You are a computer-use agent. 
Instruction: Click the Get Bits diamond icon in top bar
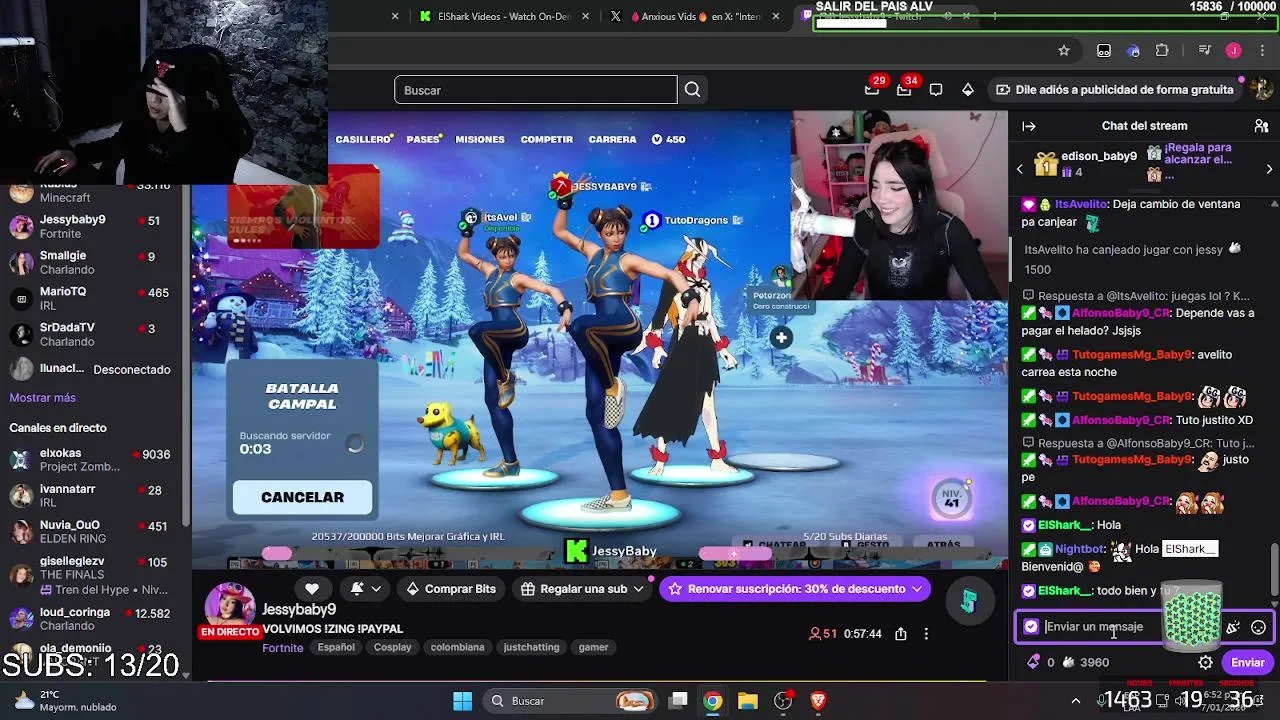point(968,89)
